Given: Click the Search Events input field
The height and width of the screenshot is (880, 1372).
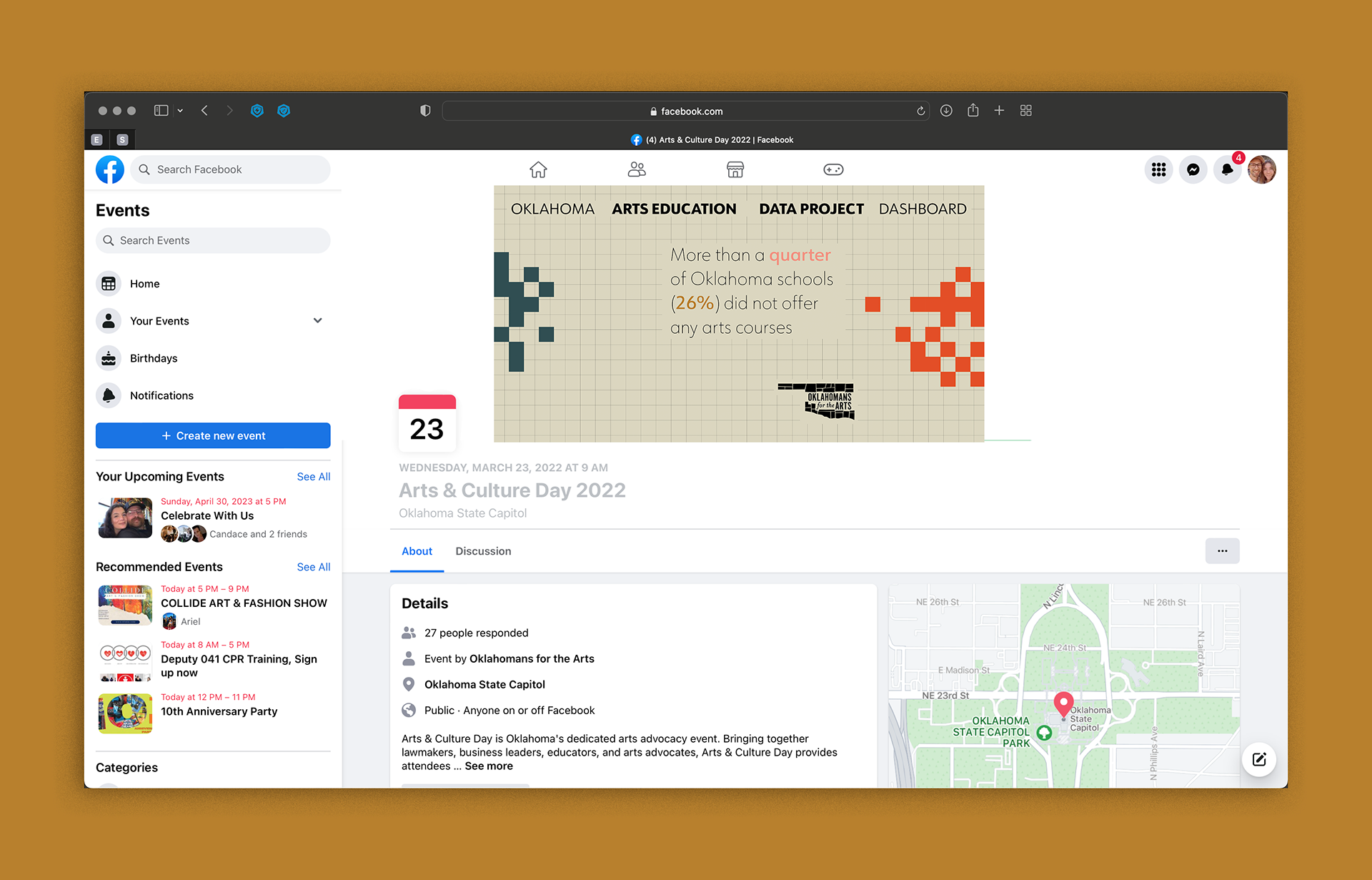Looking at the screenshot, I should pos(213,241).
